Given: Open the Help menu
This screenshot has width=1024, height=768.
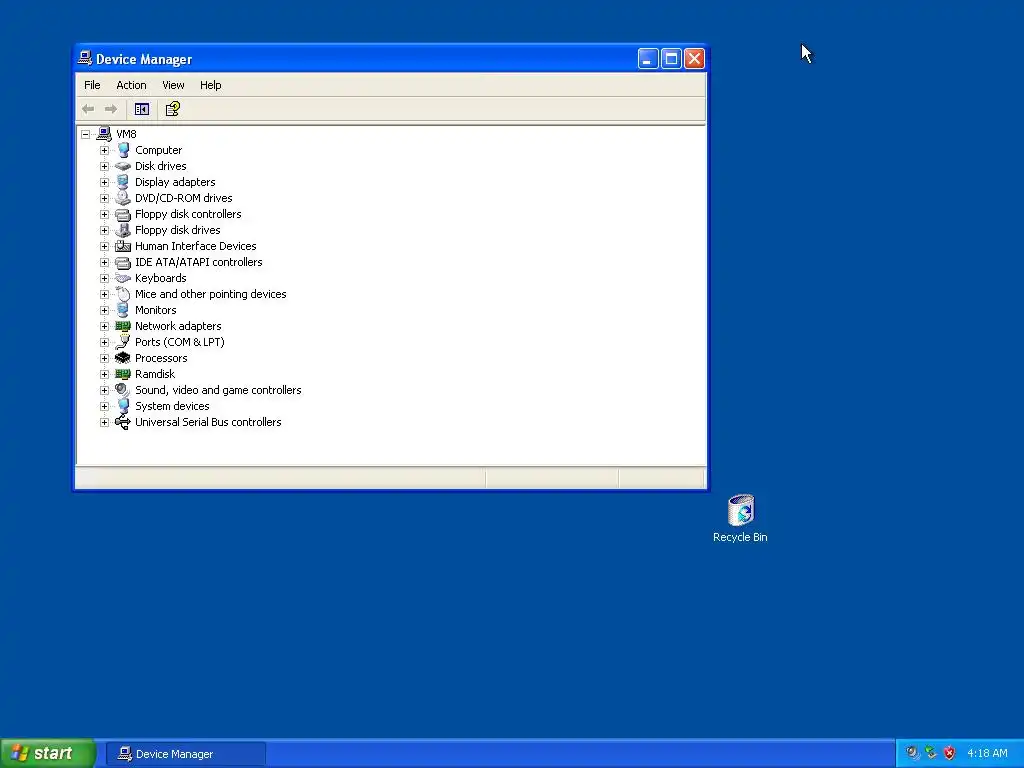Looking at the screenshot, I should 210,85.
